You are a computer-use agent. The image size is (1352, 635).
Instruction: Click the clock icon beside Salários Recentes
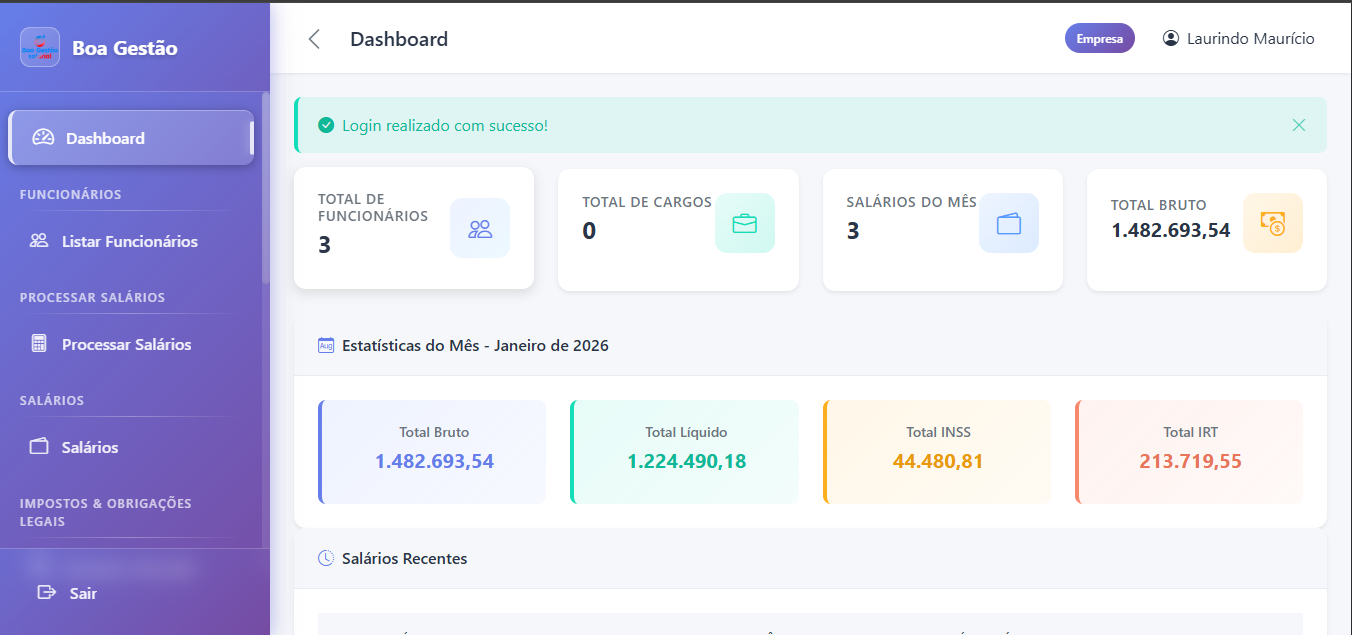point(325,558)
